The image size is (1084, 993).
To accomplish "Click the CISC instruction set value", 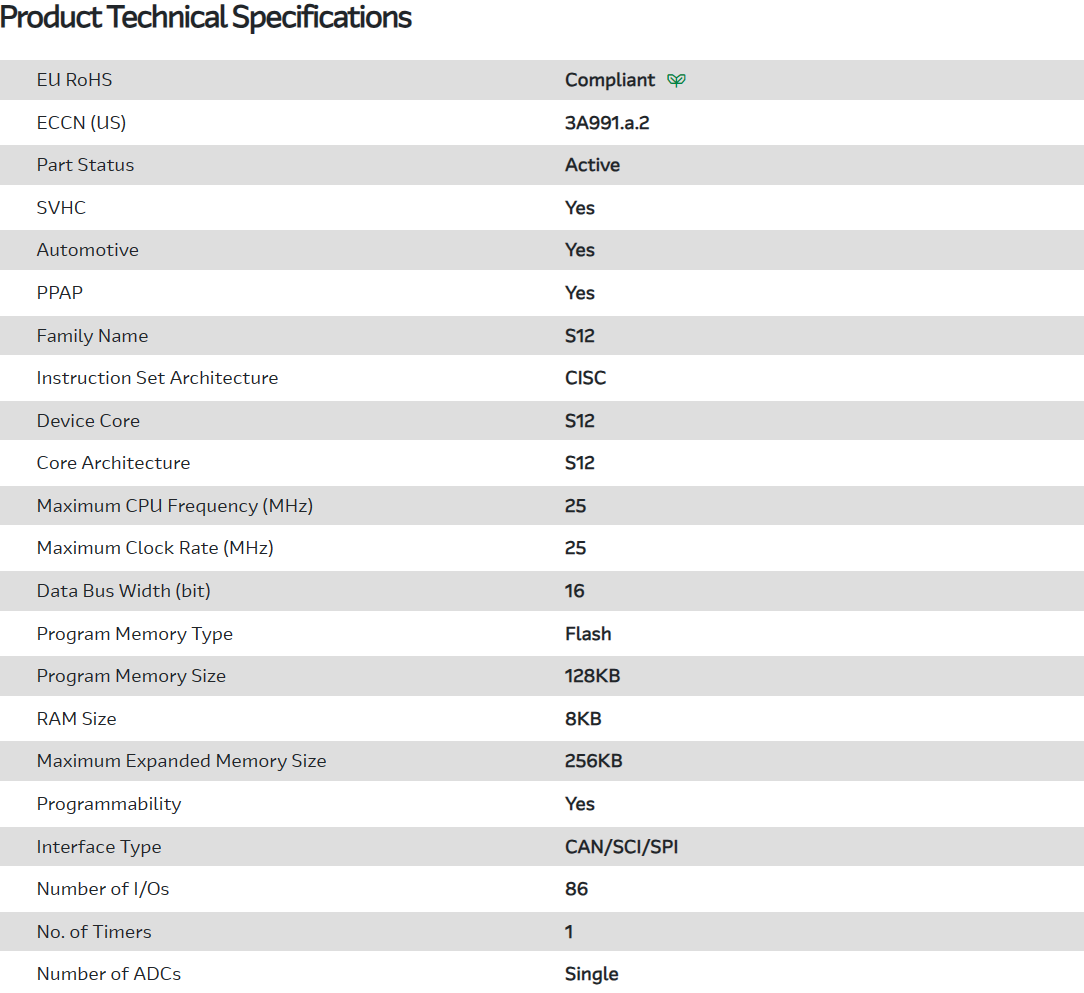I will (x=585, y=378).
